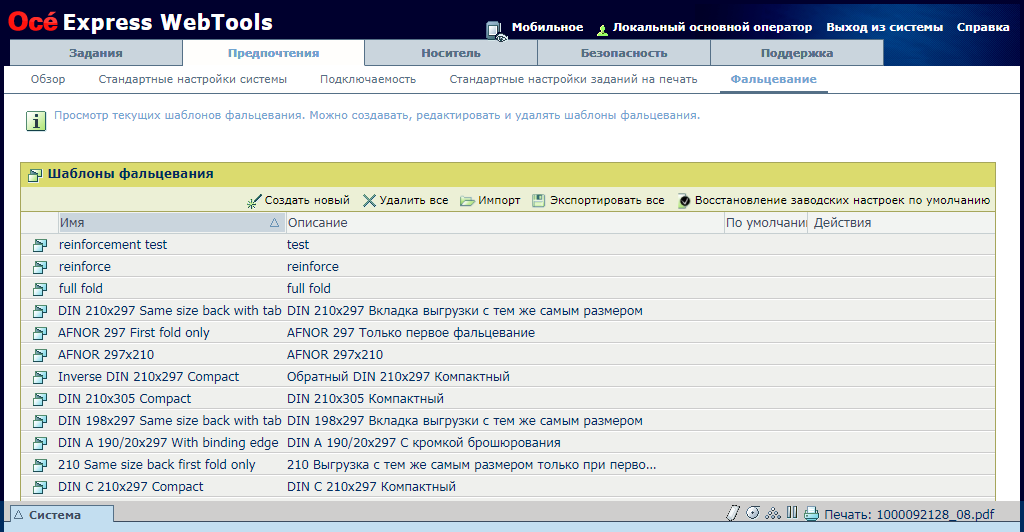Viewport: 1024px width, 532px height.
Task: Open the Обзор sub-tab
Action: [x=48, y=79]
